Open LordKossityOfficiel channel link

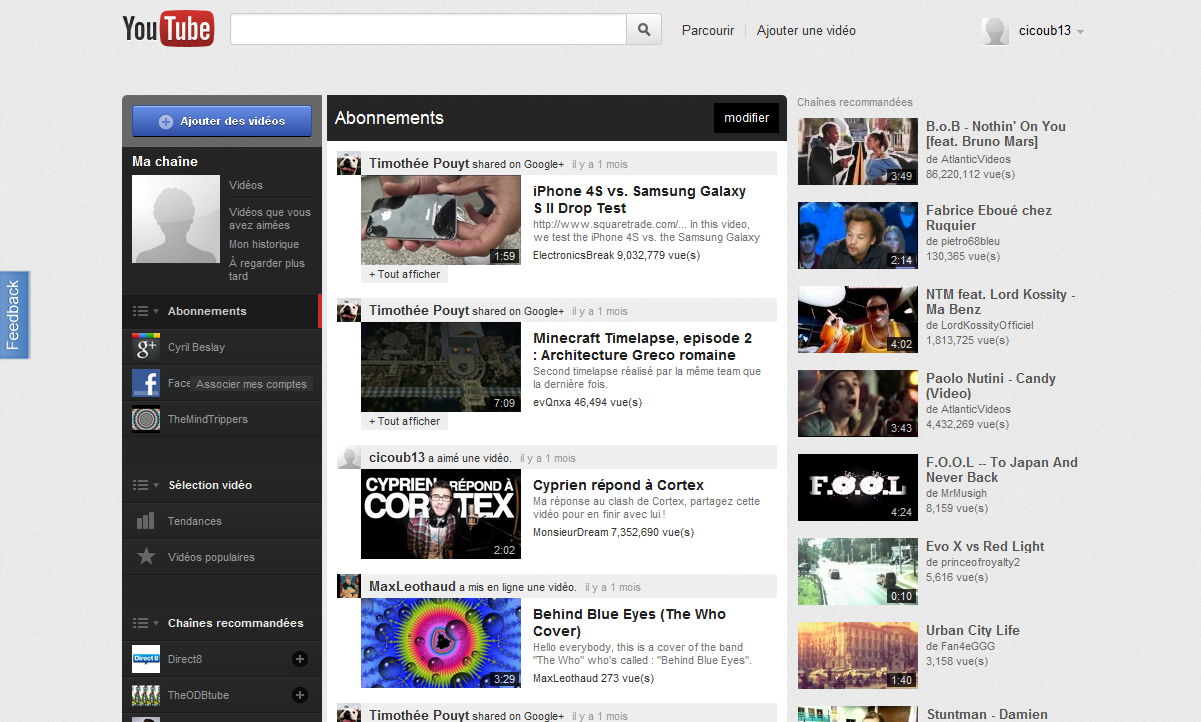[987, 325]
